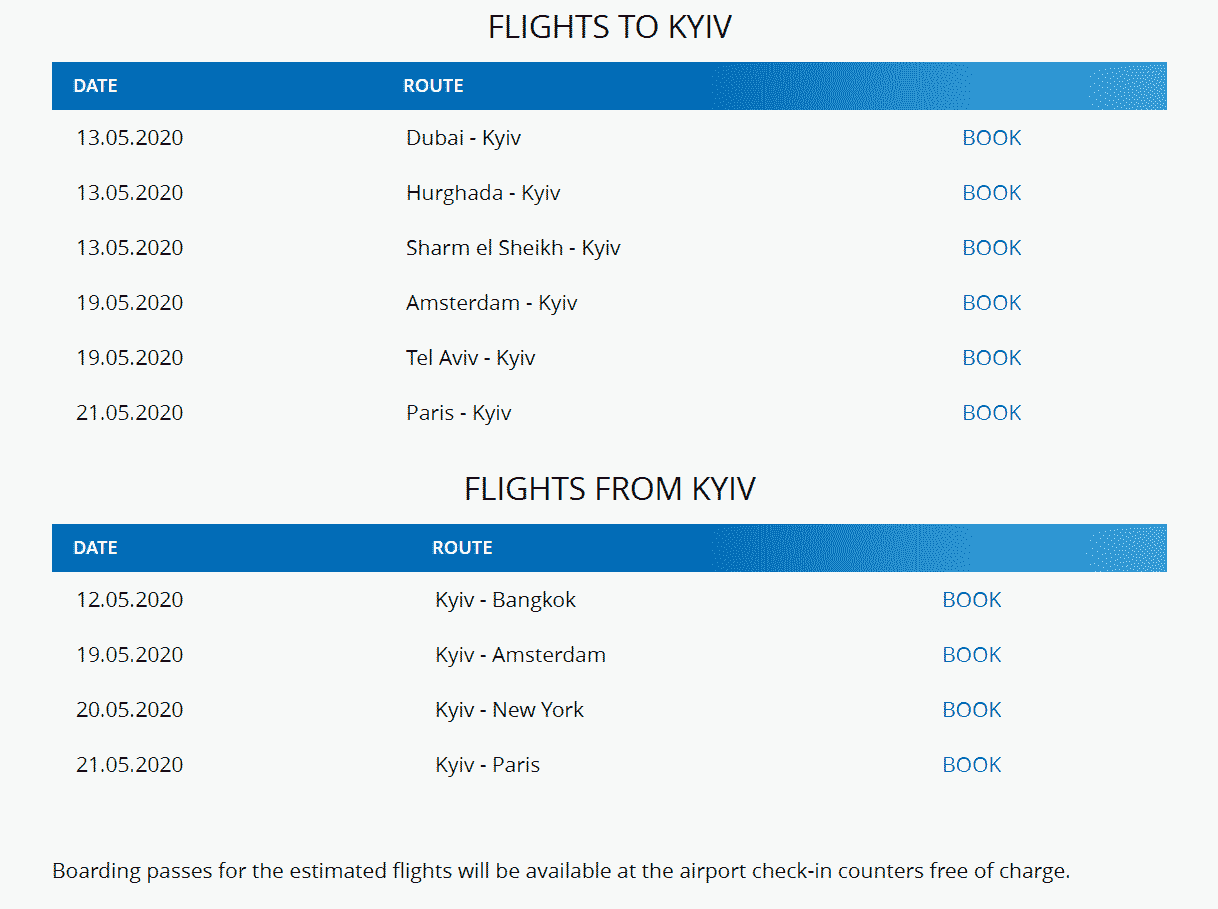Book the Dubai - Kyiv flight
The image size is (1218, 909).
pyautogui.click(x=991, y=138)
